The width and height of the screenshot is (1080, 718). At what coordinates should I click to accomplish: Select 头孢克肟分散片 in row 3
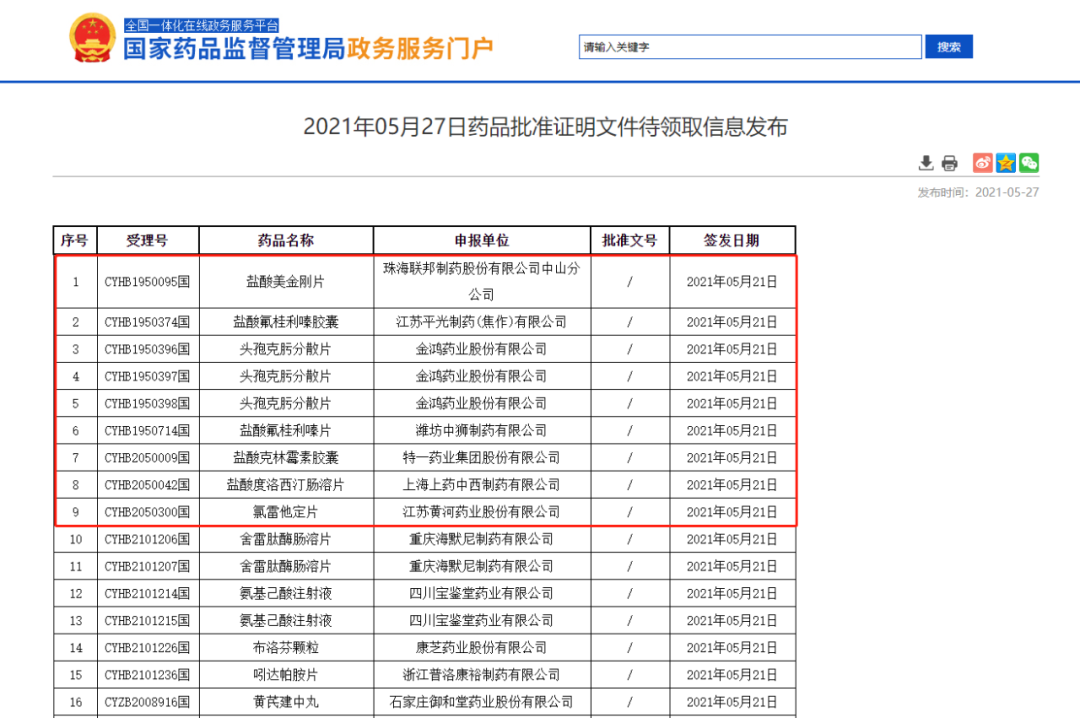[x=285, y=349]
